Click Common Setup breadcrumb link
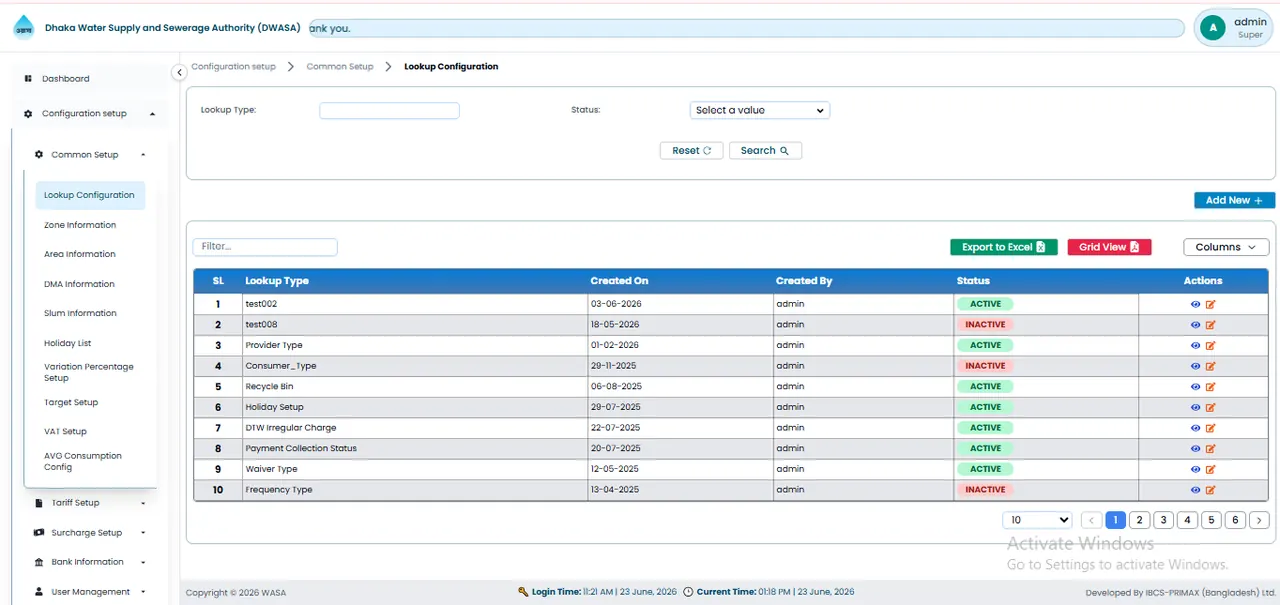1280x605 pixels. [340, 67]
